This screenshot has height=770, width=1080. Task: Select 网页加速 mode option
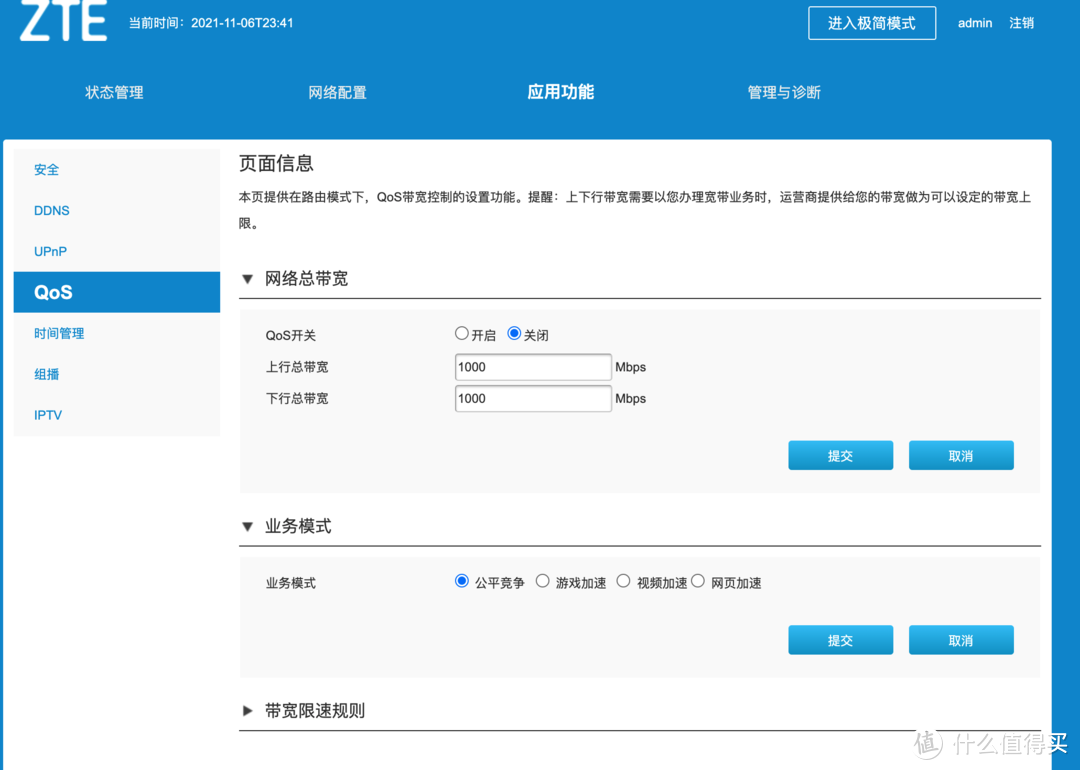698,581
